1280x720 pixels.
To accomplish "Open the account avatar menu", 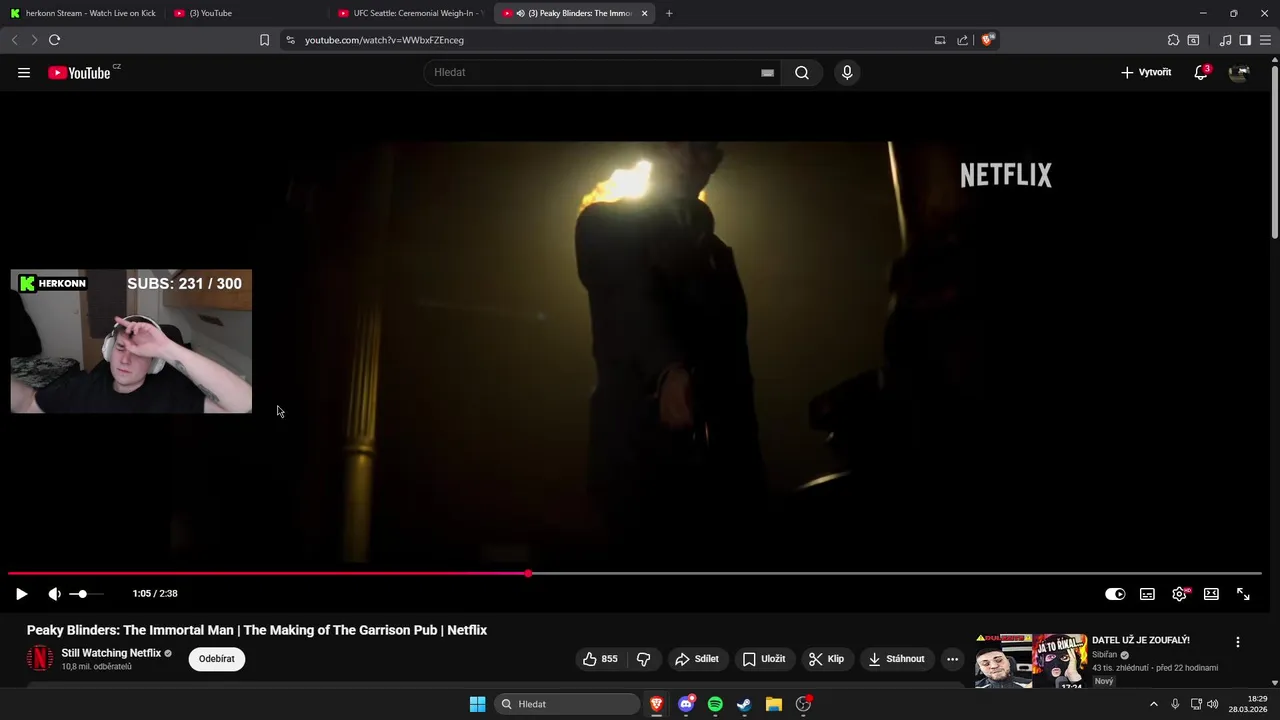I will pyautogui.click(x=1239, y=72).
